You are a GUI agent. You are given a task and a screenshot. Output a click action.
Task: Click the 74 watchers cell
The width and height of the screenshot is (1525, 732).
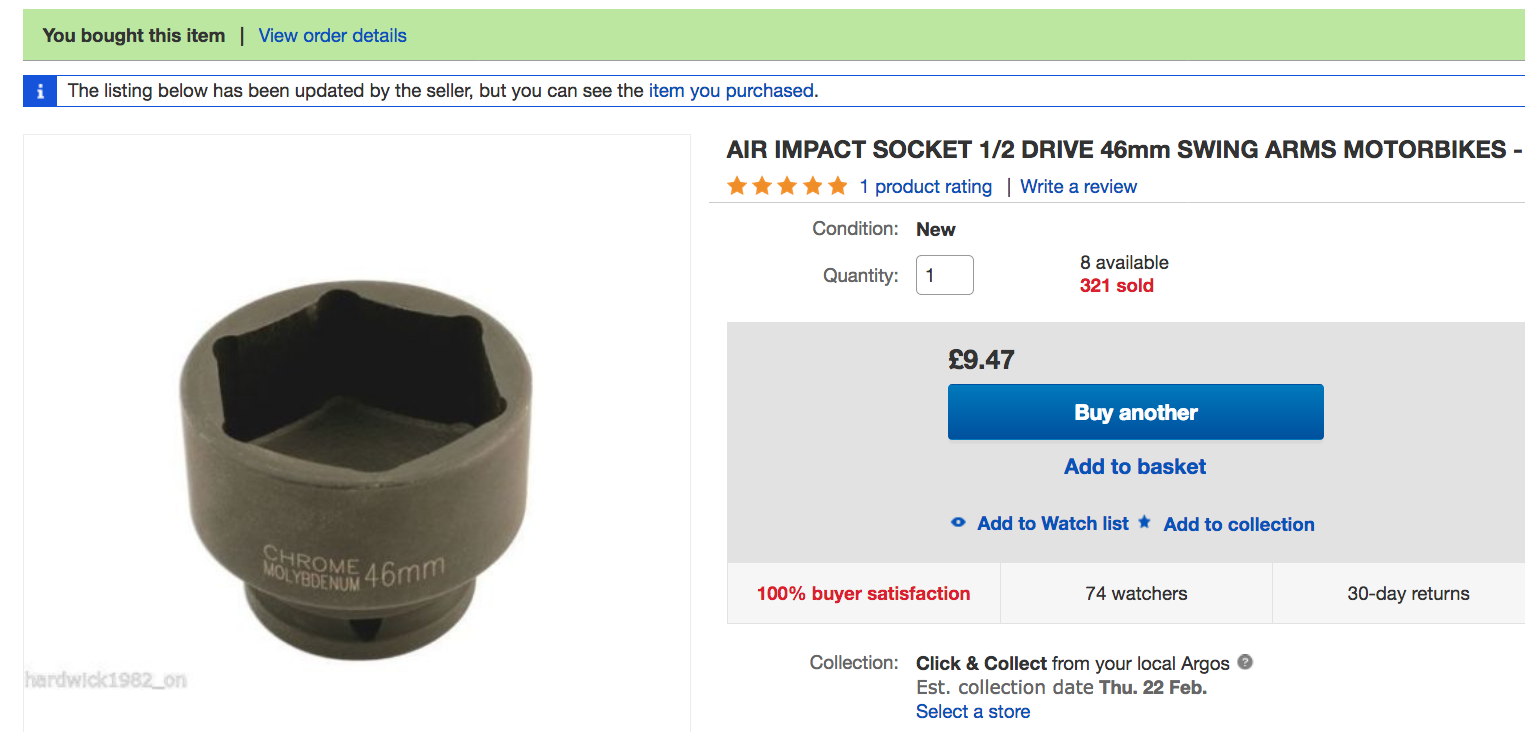1136,594
